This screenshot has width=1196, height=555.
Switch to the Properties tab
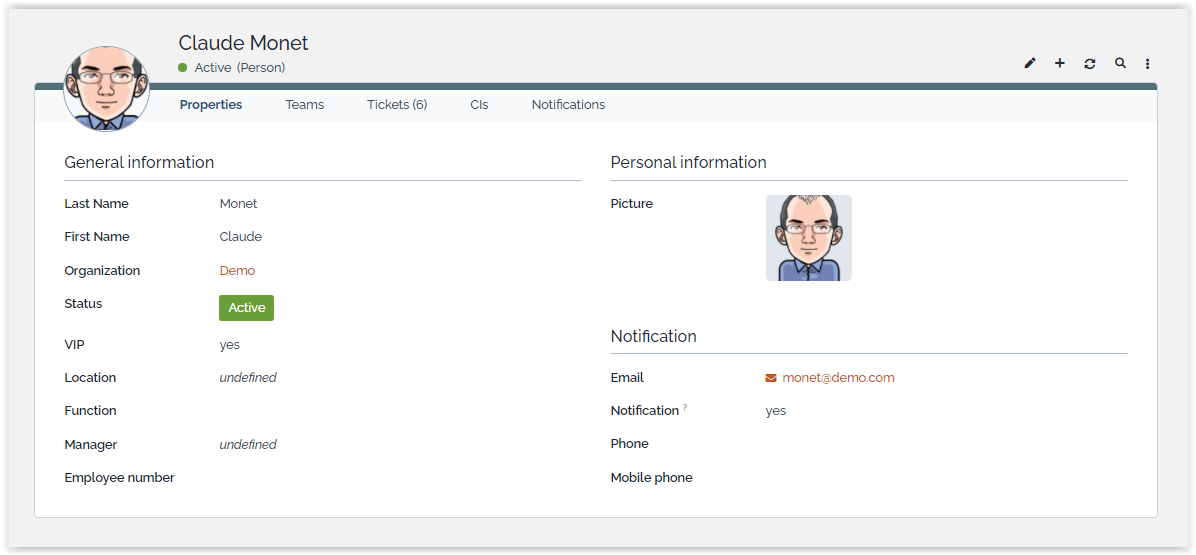211,105
